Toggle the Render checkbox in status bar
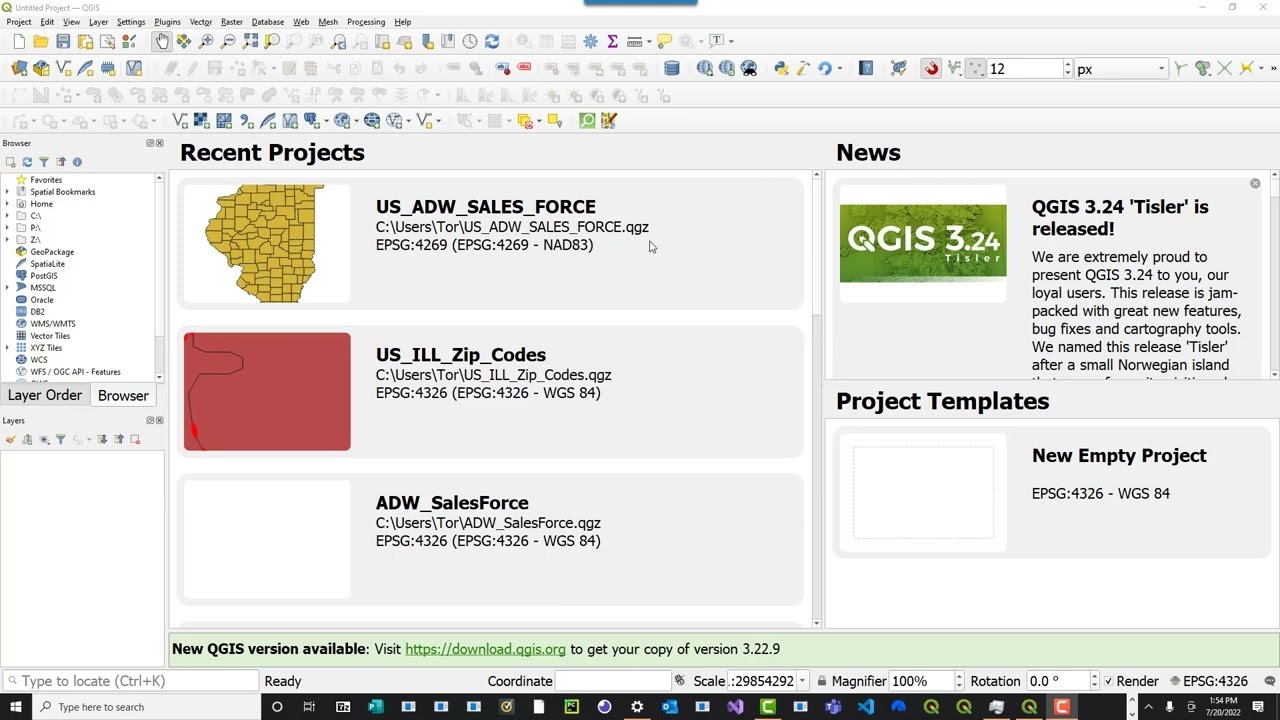This screenshot has width=1280, height=720. pos(1108,681)
